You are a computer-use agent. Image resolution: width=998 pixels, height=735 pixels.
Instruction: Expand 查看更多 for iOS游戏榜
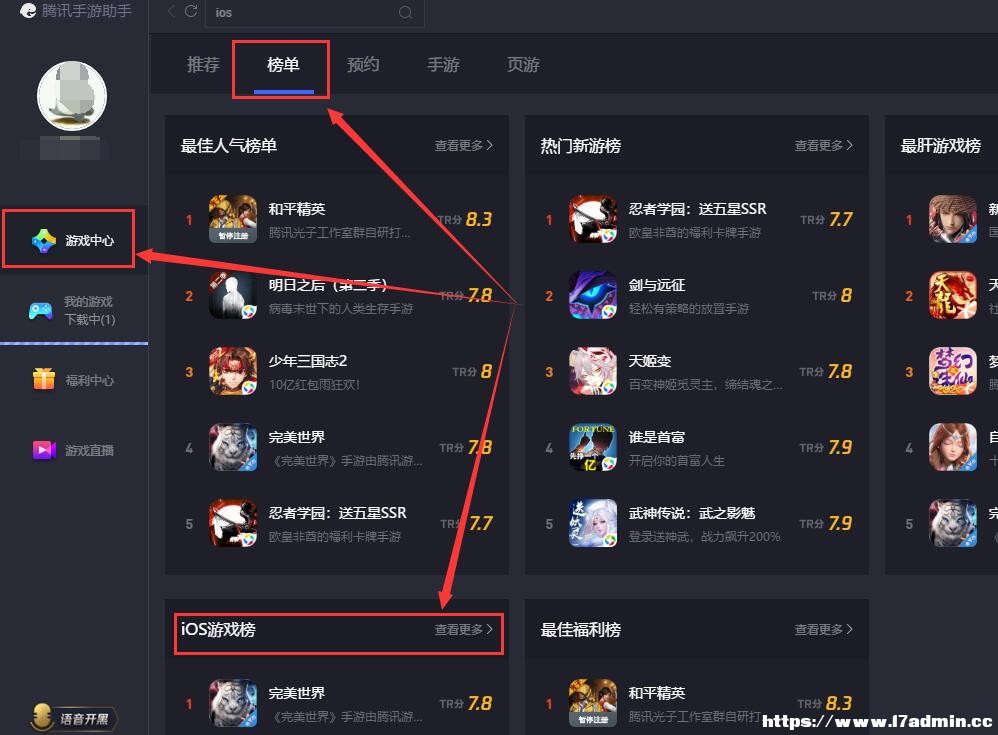(x=463, y=629)
